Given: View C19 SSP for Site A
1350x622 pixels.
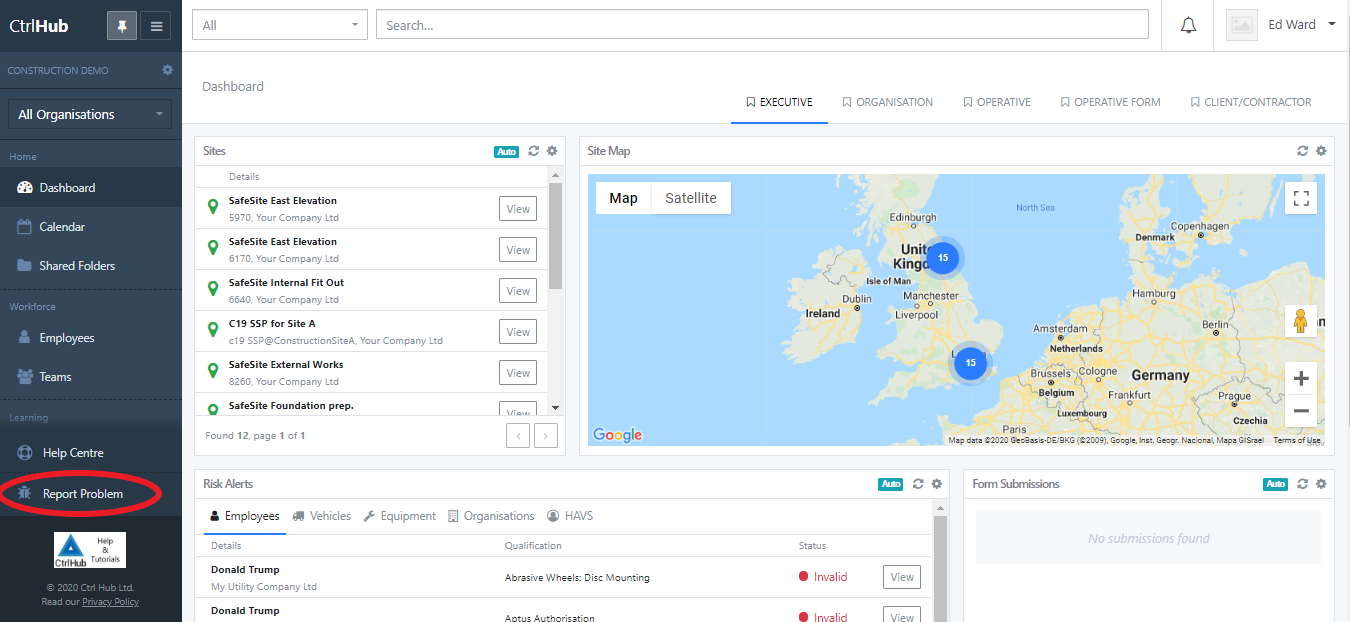Looking at the screenshot, I should coord(518,332).
